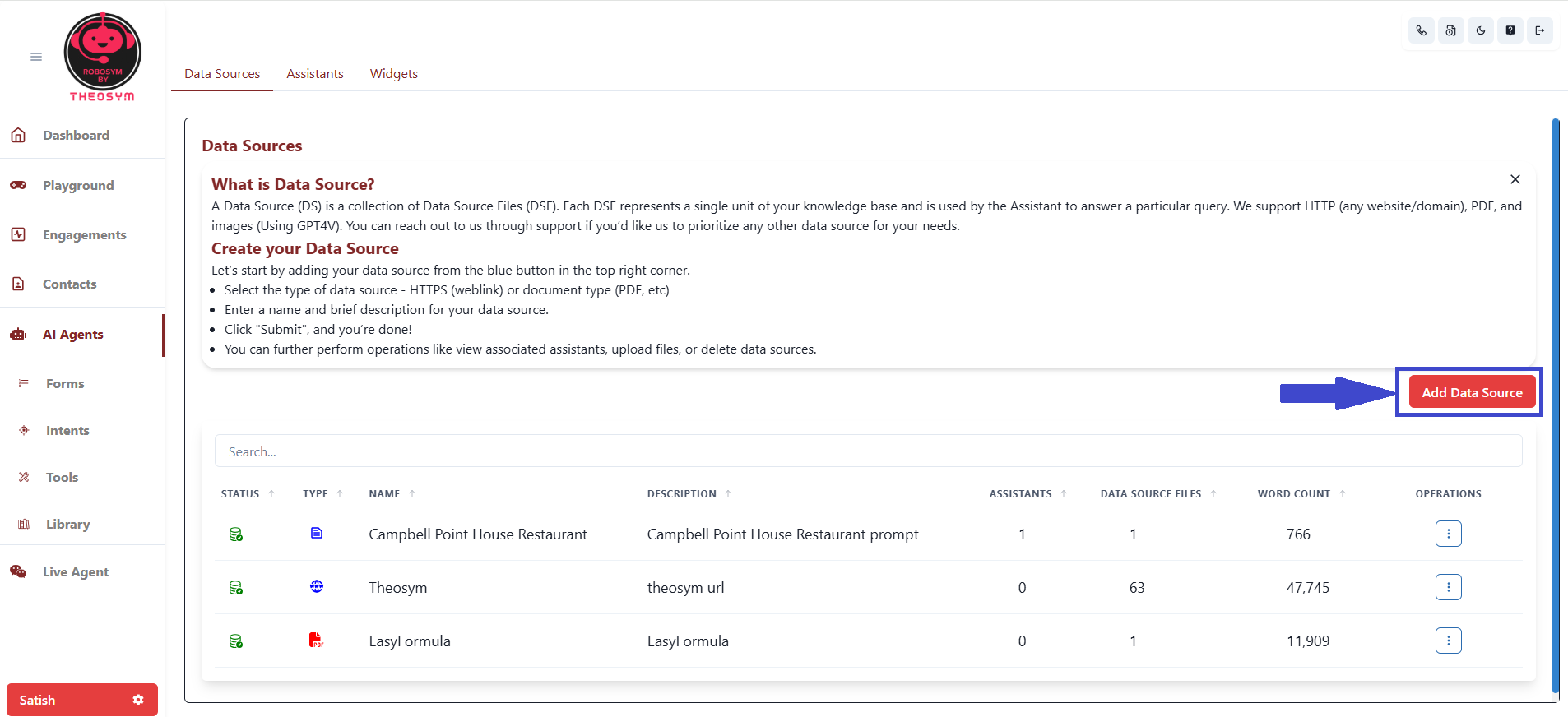Click Satish user profile button

(82, 700)
